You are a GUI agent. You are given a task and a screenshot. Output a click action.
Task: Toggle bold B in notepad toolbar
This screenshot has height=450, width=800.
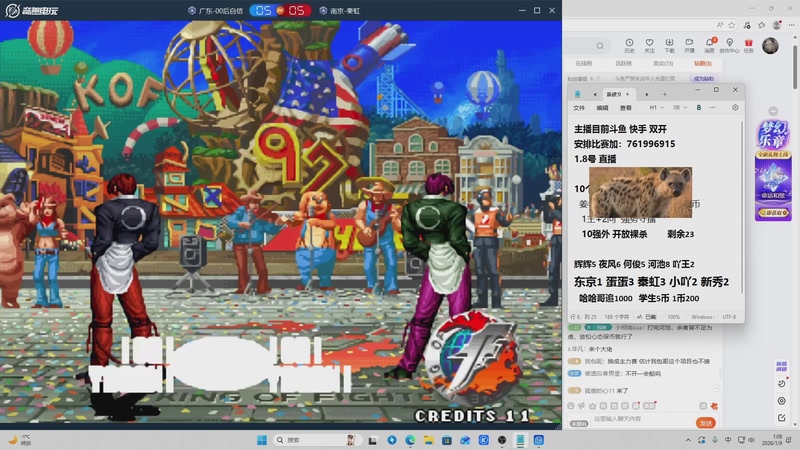698,108
